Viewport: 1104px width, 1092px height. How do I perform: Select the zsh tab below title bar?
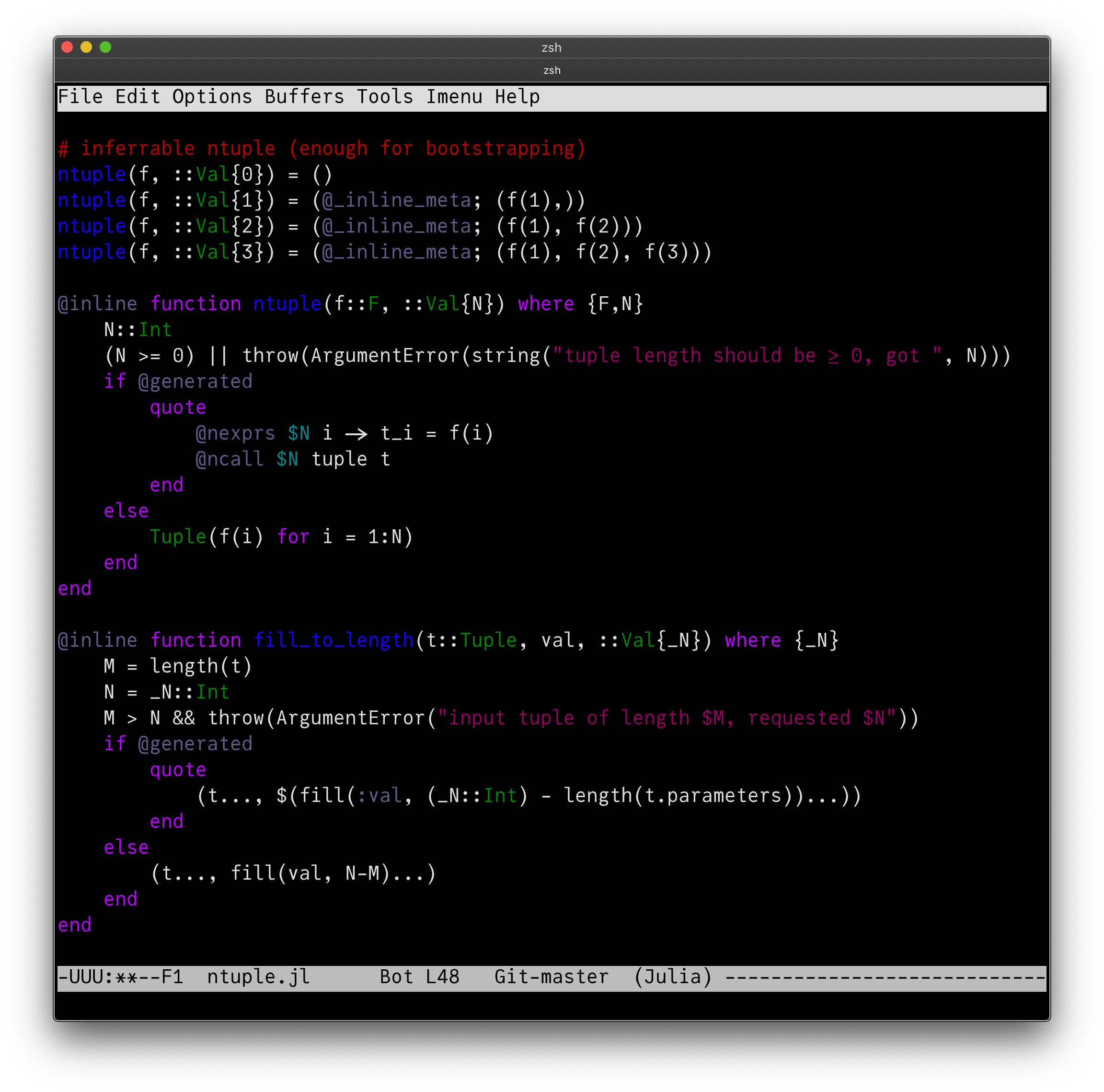pos(552,70)
